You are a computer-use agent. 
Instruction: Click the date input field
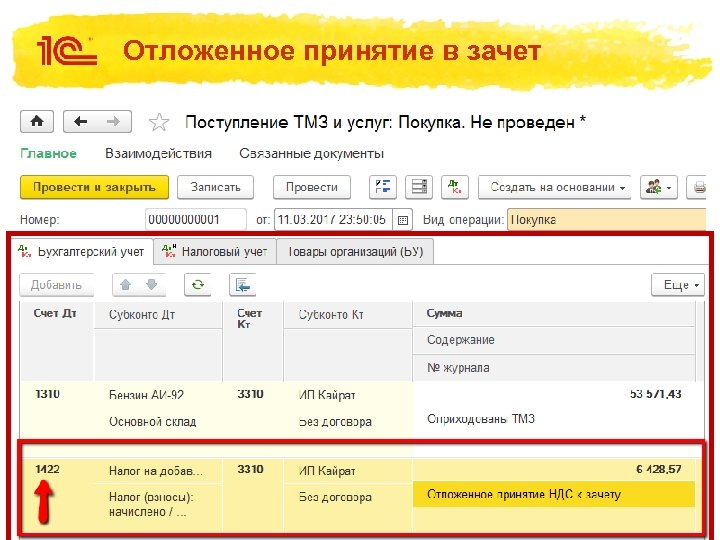(x=333, y=219)
